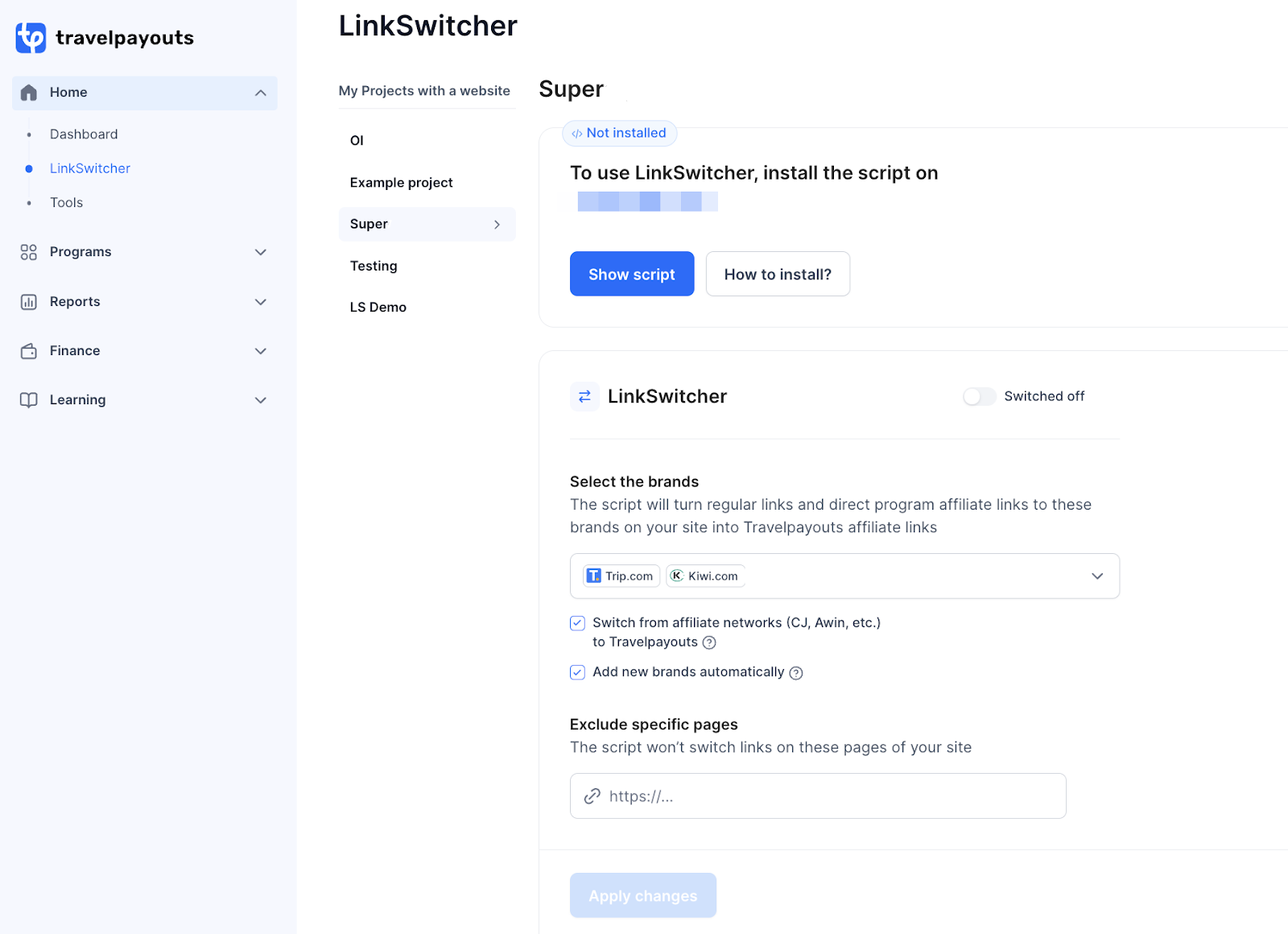Click the exclude pages URL field
The height and width of the screenshot is (934, 1288).
click(817, 796)
